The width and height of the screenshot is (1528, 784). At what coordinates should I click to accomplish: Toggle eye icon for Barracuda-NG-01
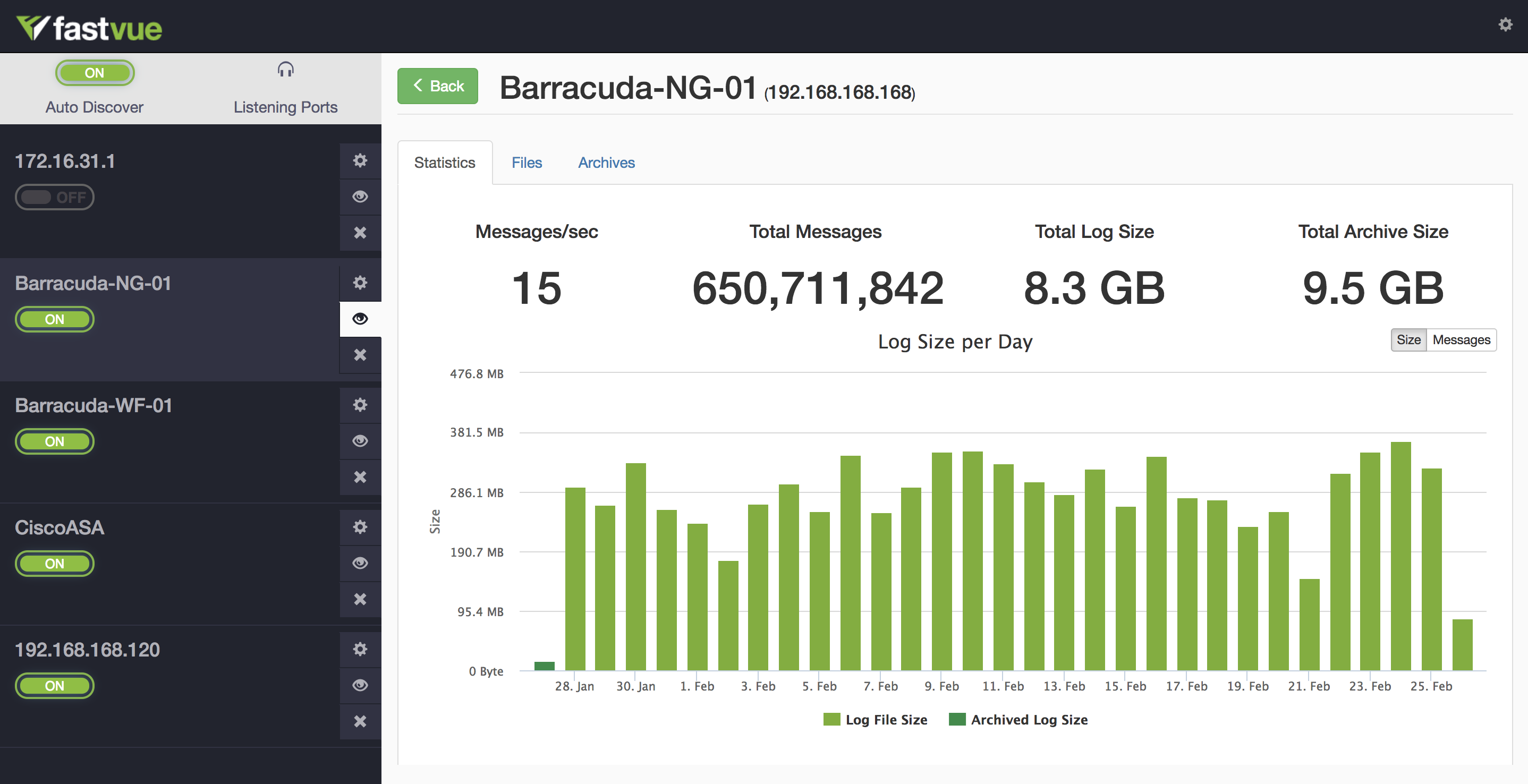[x=360, y=319]
